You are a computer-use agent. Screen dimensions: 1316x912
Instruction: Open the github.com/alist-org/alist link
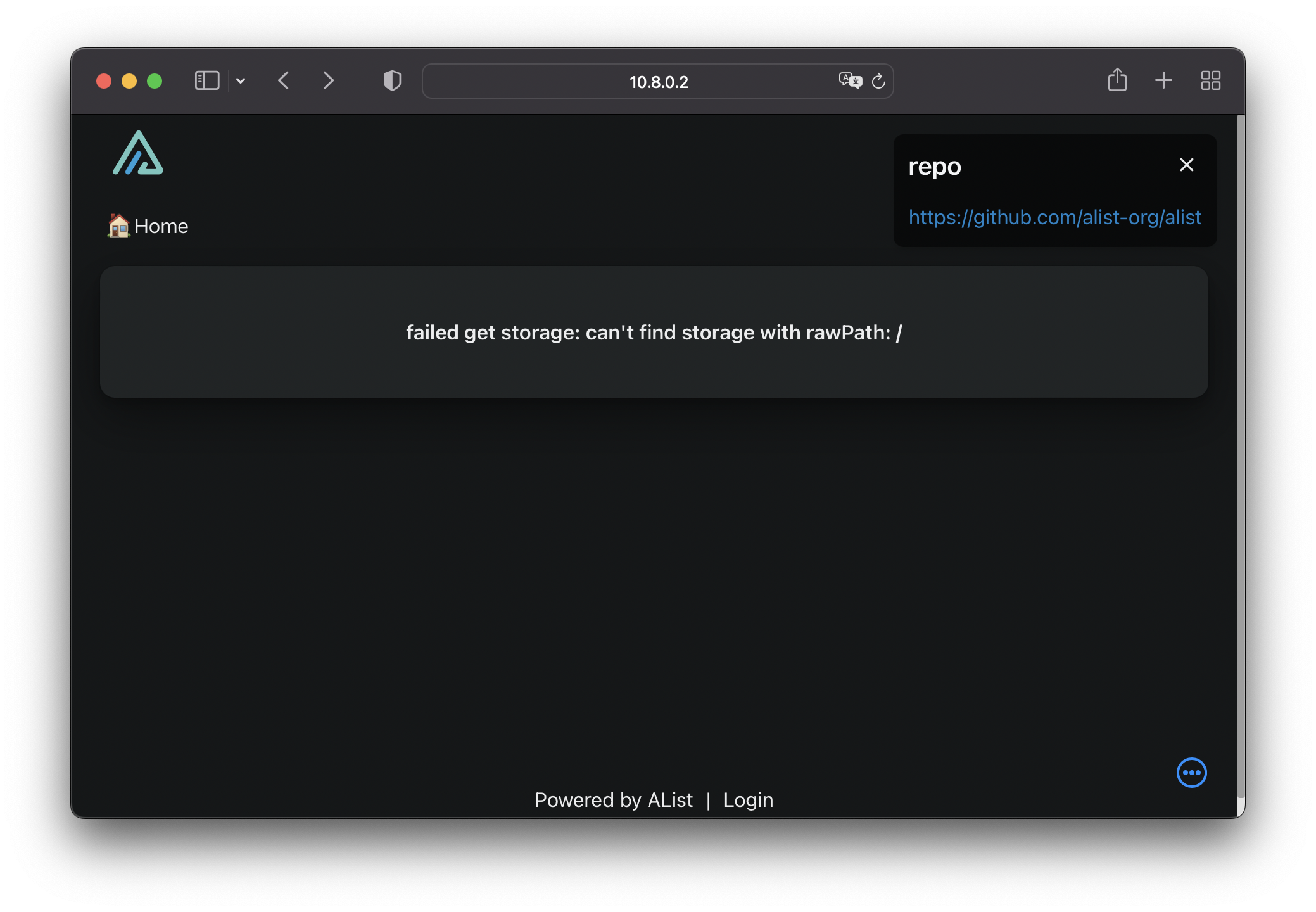1054,217
